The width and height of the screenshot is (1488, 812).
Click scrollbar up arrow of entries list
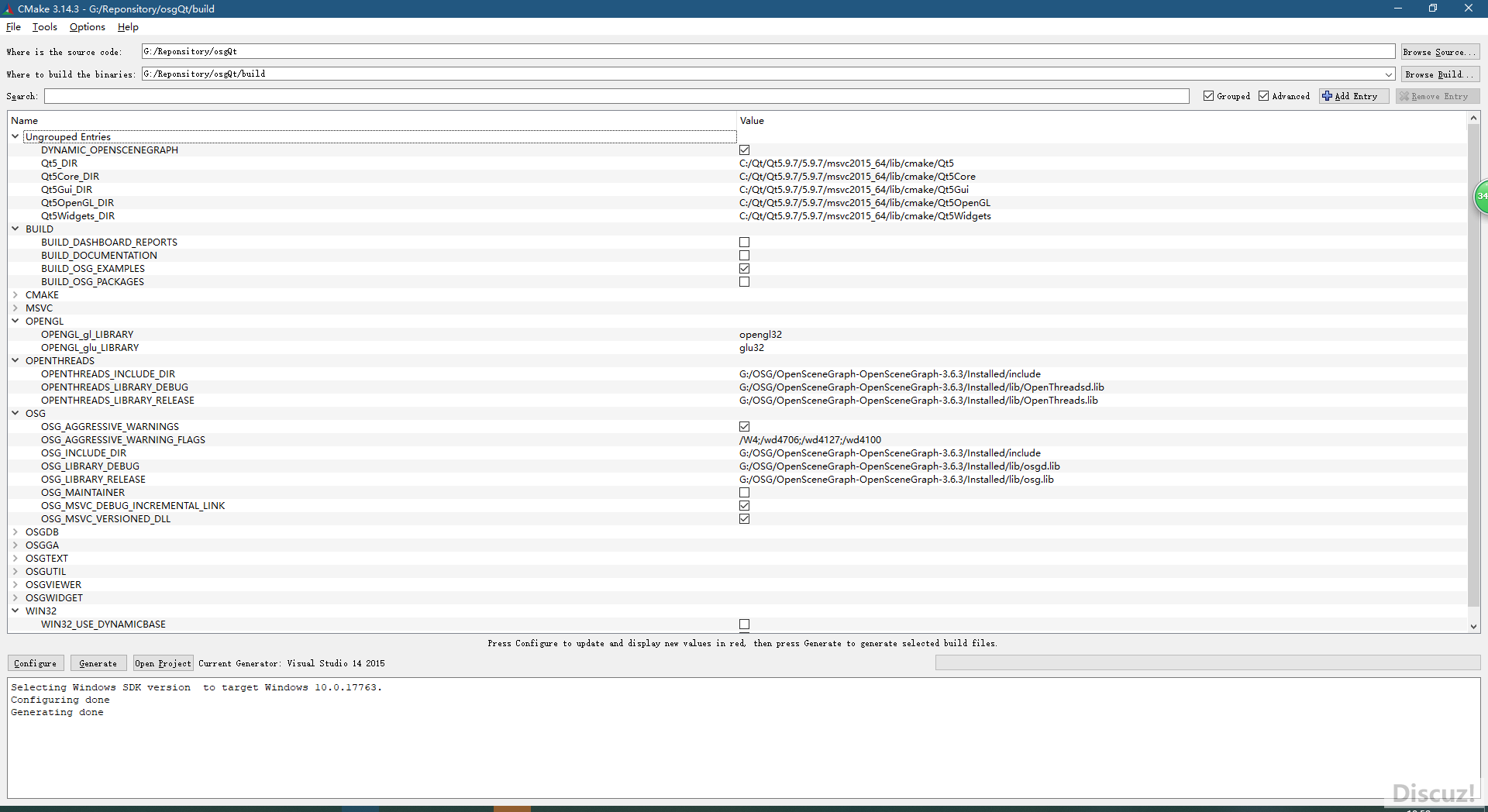(1473, 118)
